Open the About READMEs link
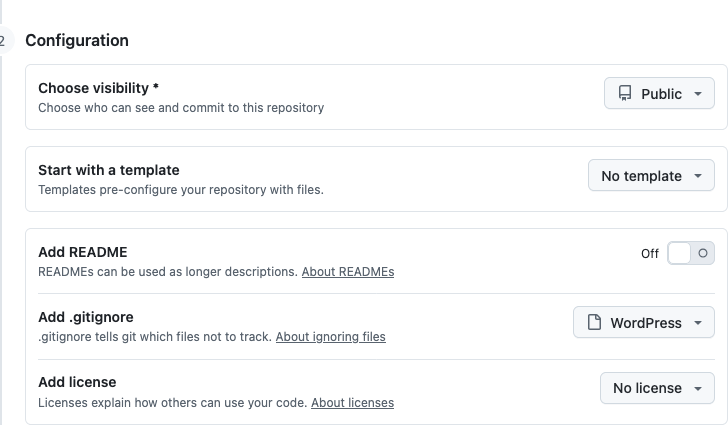Image resolution: width=728 pixels, height=425 pixels. point(348,272)
